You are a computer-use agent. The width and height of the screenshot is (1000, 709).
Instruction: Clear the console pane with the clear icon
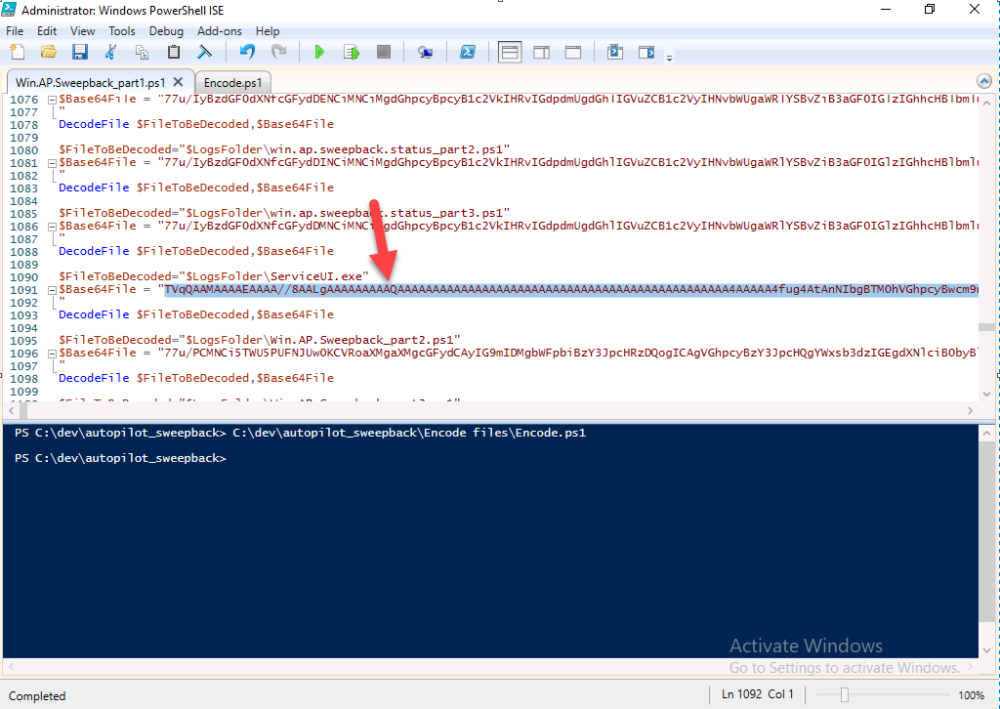pyautogui.click(x=204, y=52)
